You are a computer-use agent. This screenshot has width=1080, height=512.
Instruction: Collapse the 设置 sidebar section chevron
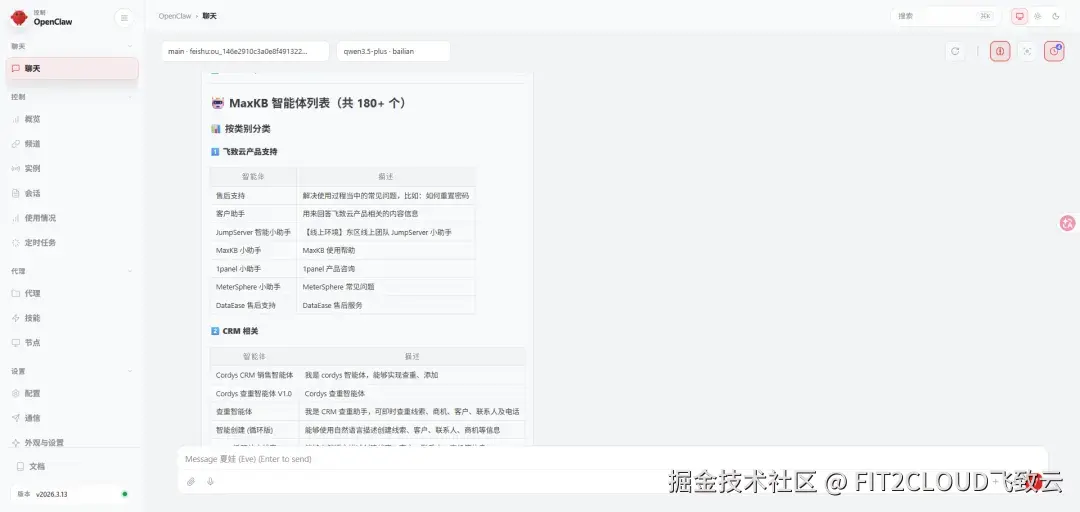pos(130,371)
